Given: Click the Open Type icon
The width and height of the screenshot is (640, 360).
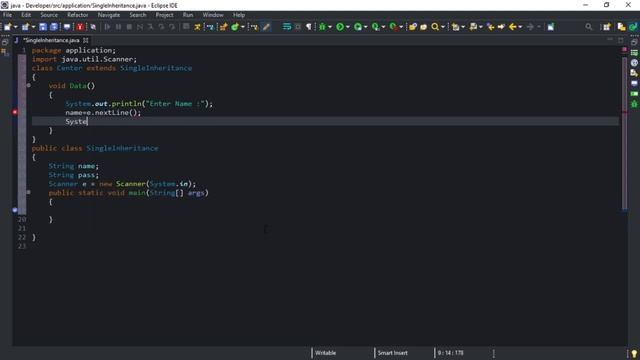Looking at the screenshot, I should pos(413,27).
